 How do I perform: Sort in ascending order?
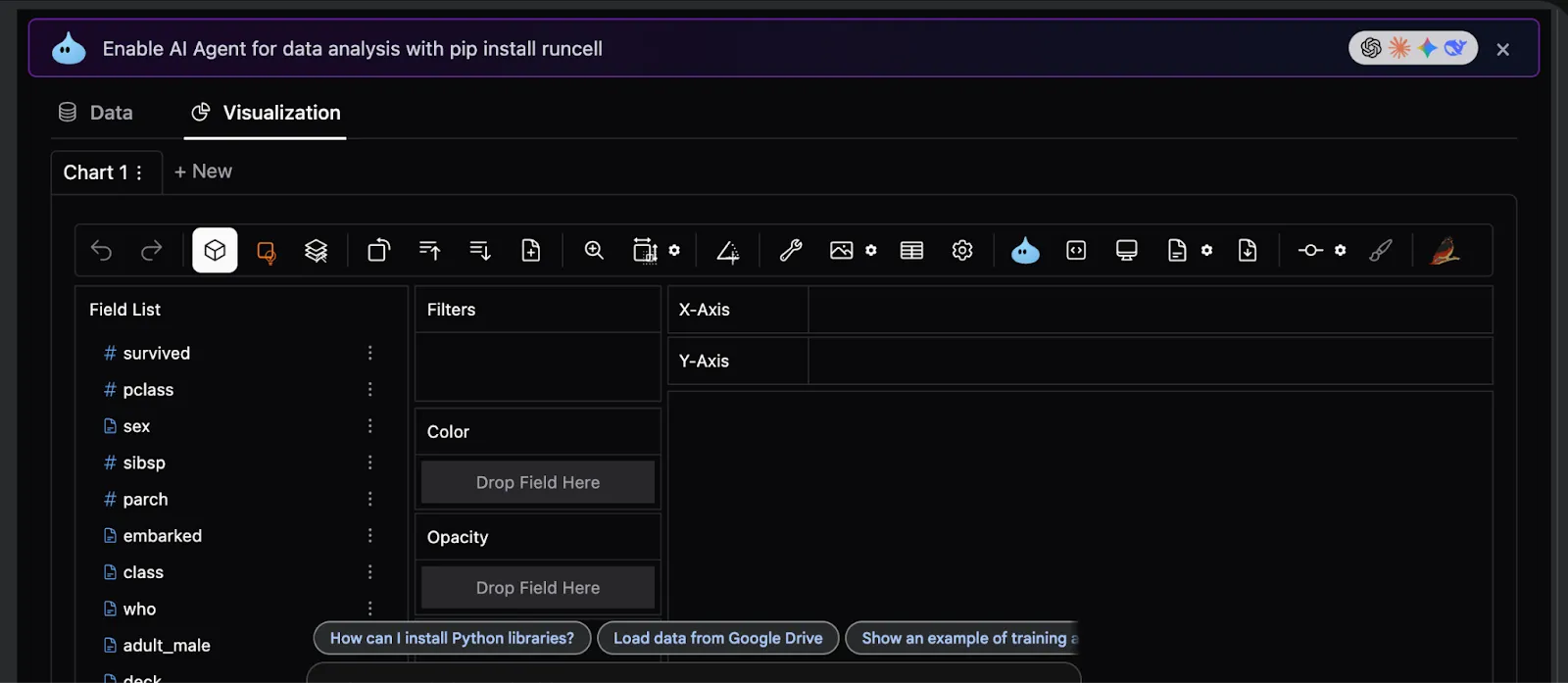point(429,251)
